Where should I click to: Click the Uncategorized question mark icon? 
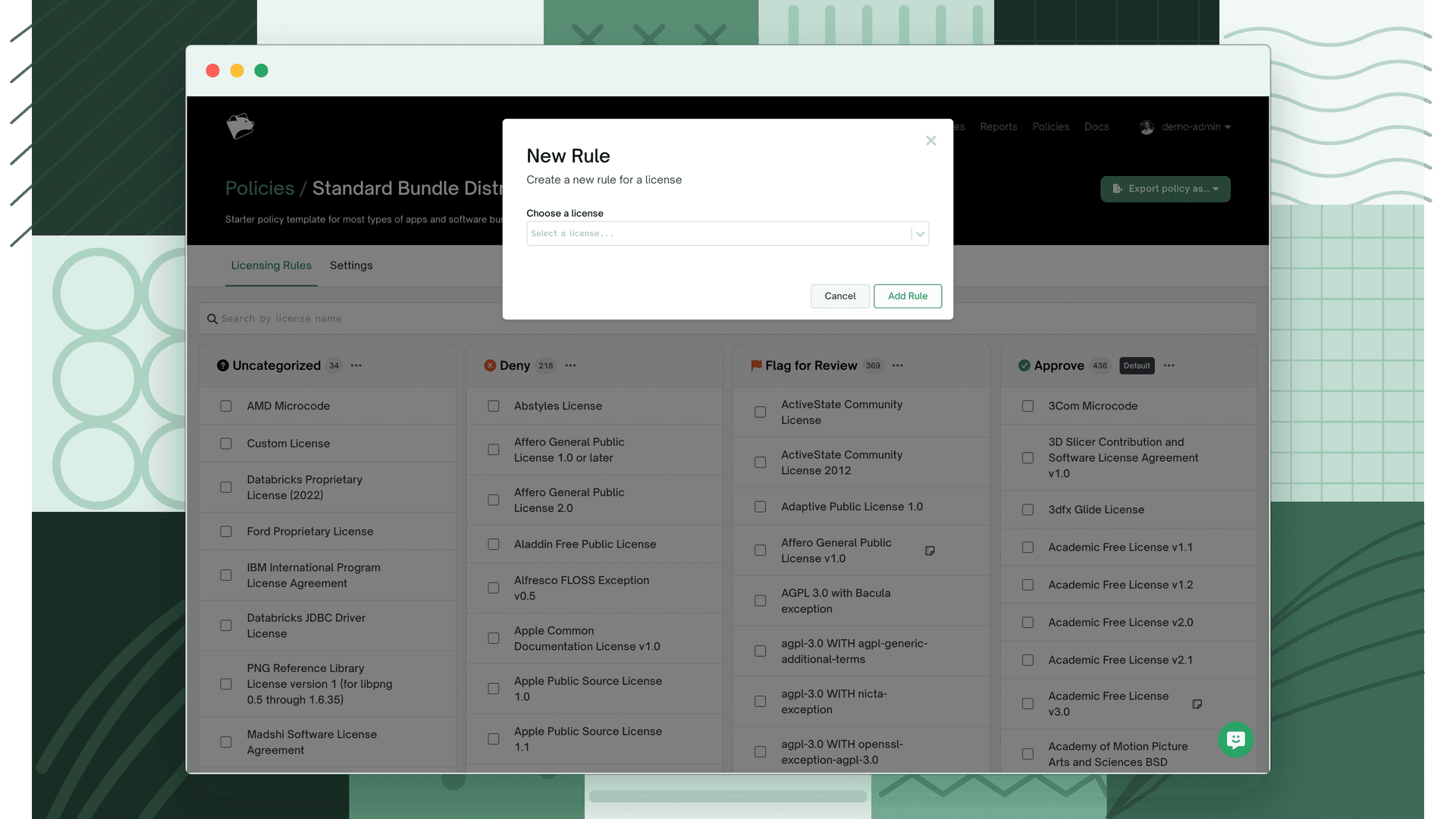[222, 366]
